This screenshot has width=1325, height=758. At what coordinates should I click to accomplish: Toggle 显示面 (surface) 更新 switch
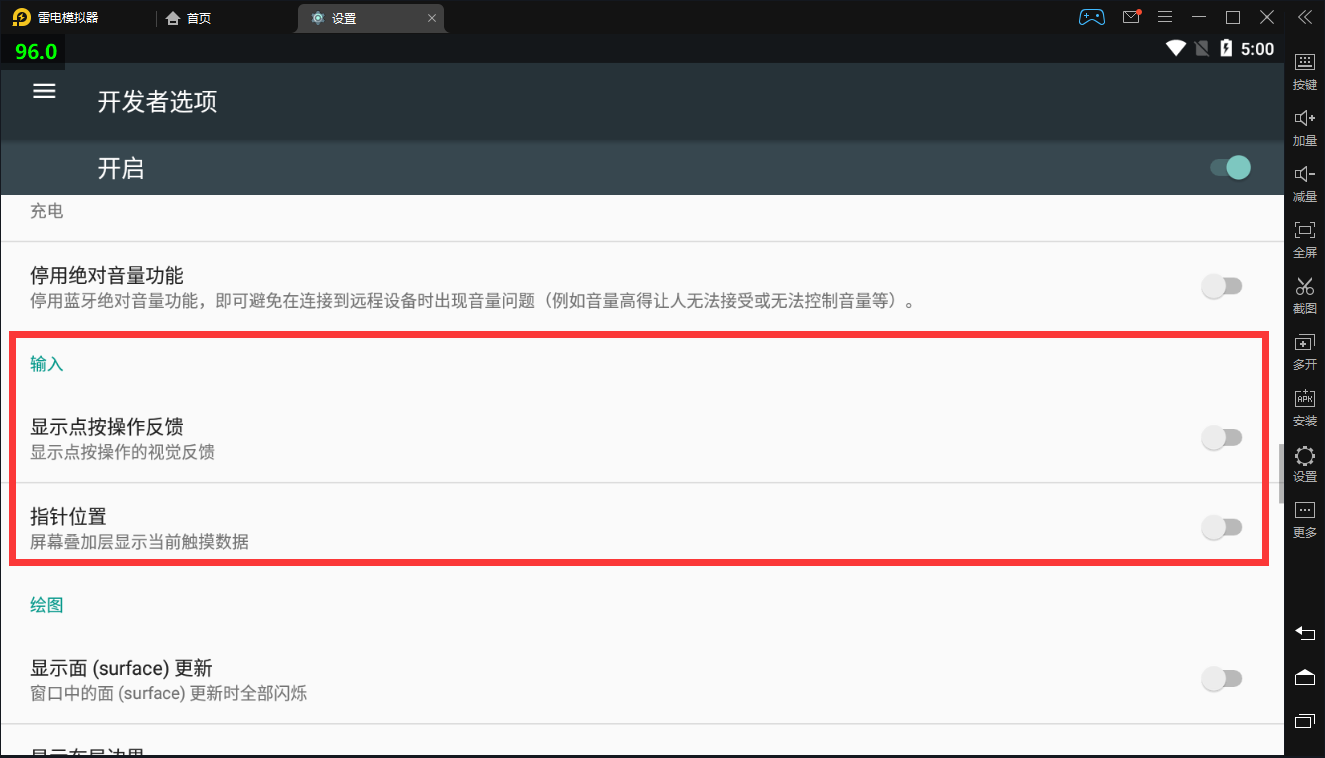(x=1221, y=679)
